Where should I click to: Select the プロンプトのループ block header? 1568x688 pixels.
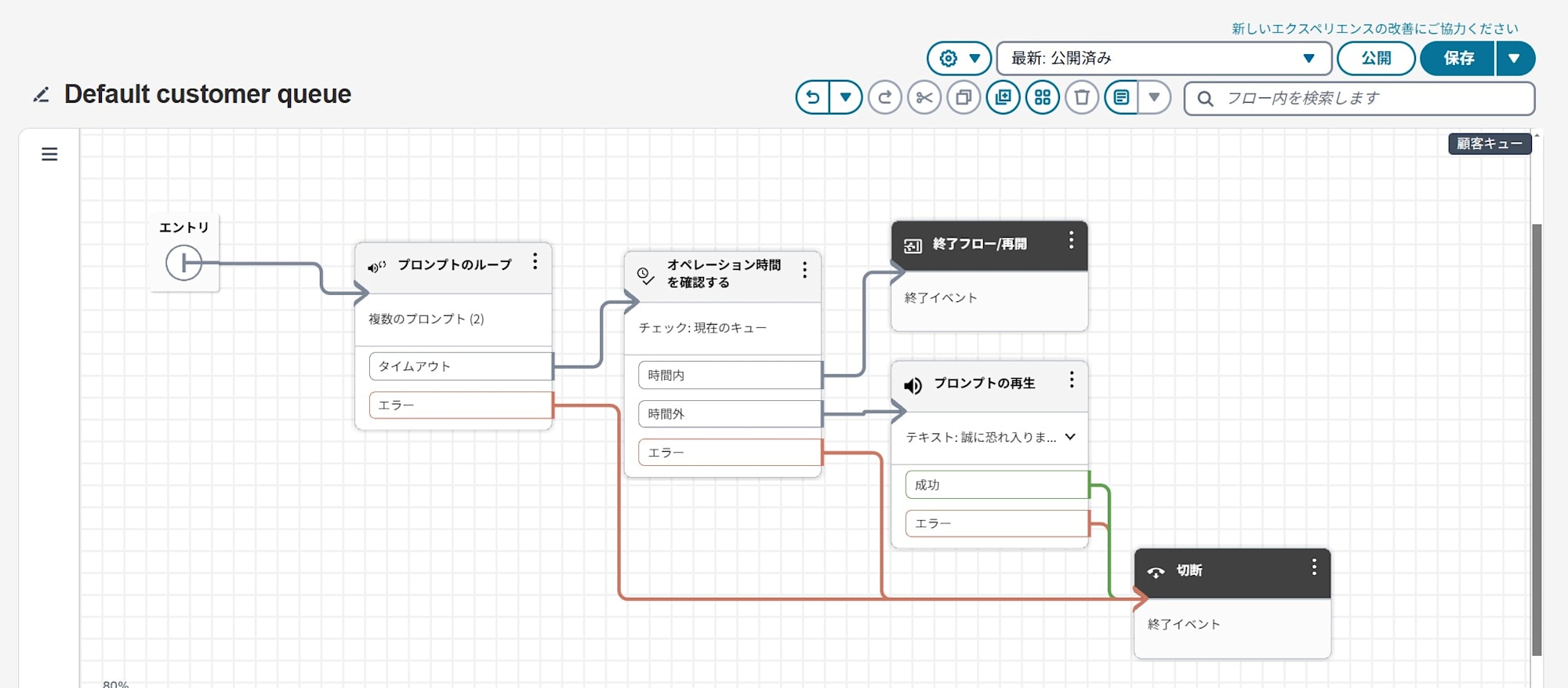click(x=453, y=268)
